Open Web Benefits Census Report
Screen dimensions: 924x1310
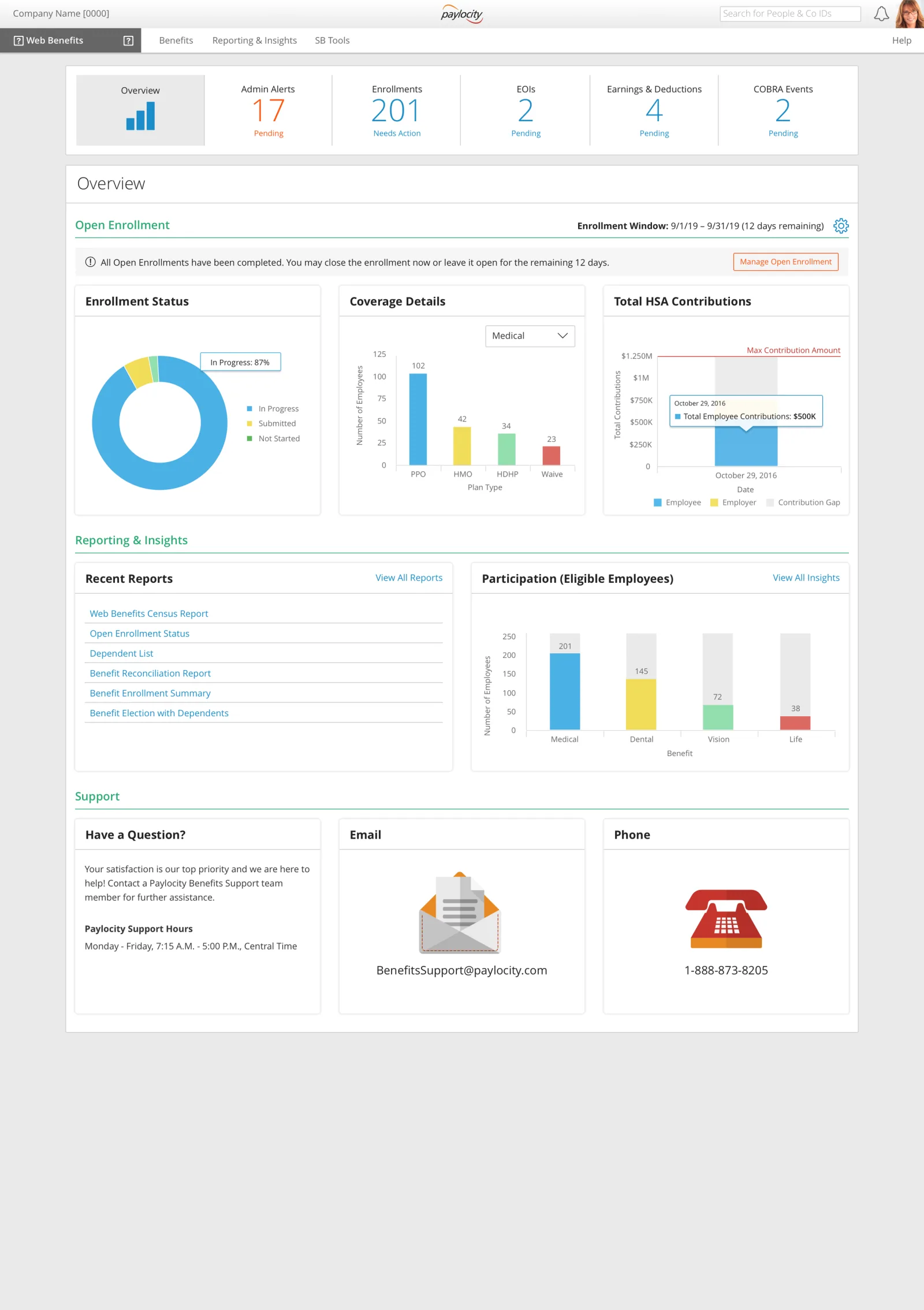[x=149, y=613]
